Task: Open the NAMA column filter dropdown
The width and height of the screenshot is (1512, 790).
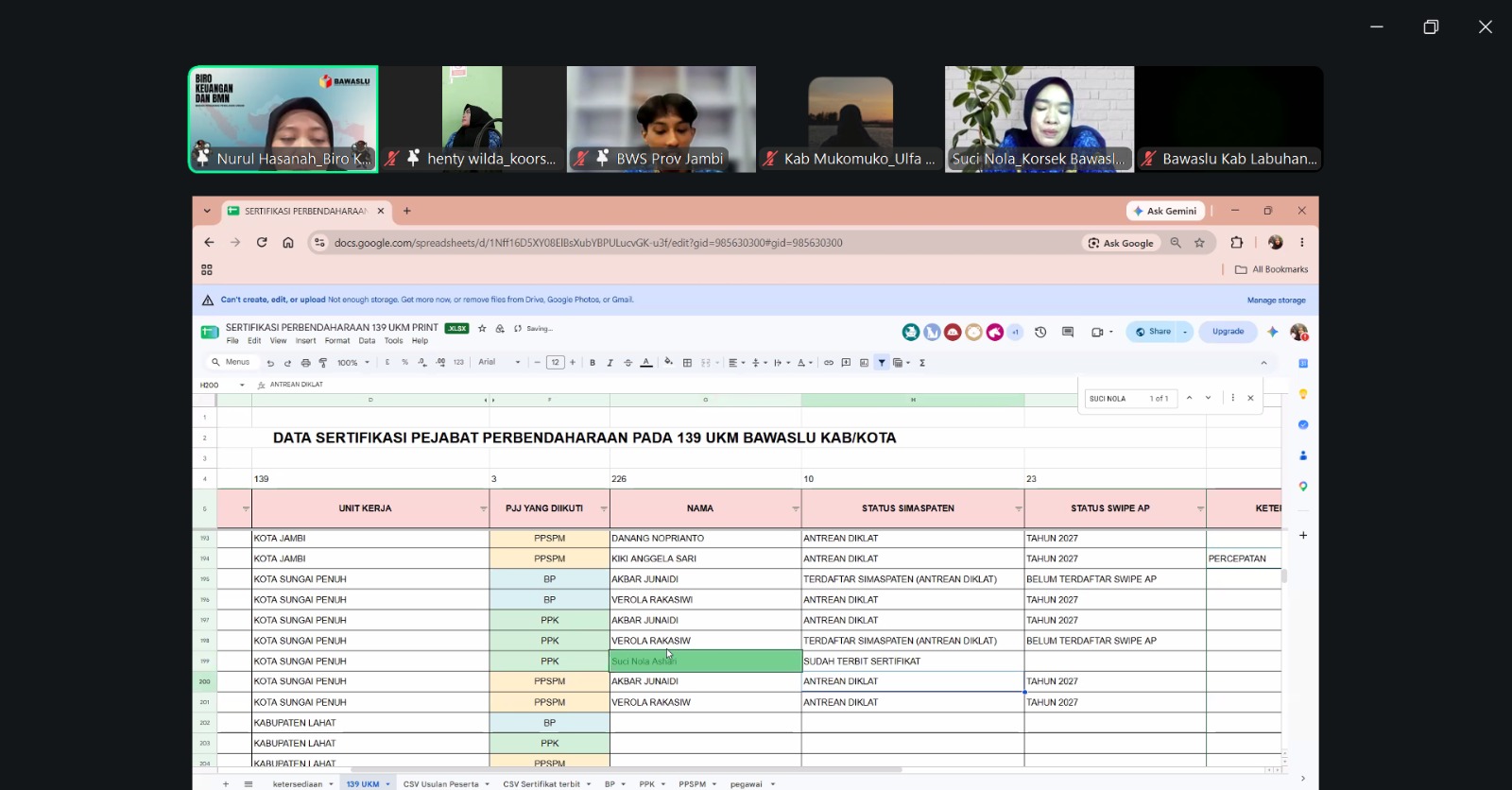Action: pos(796,509)
